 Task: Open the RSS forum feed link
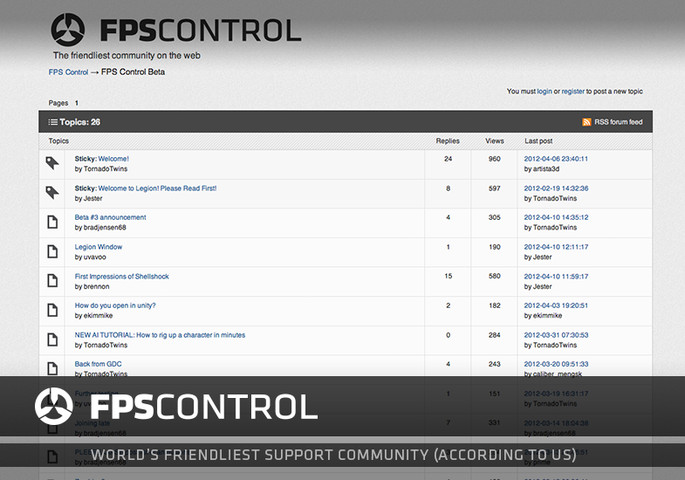point(618,122)
